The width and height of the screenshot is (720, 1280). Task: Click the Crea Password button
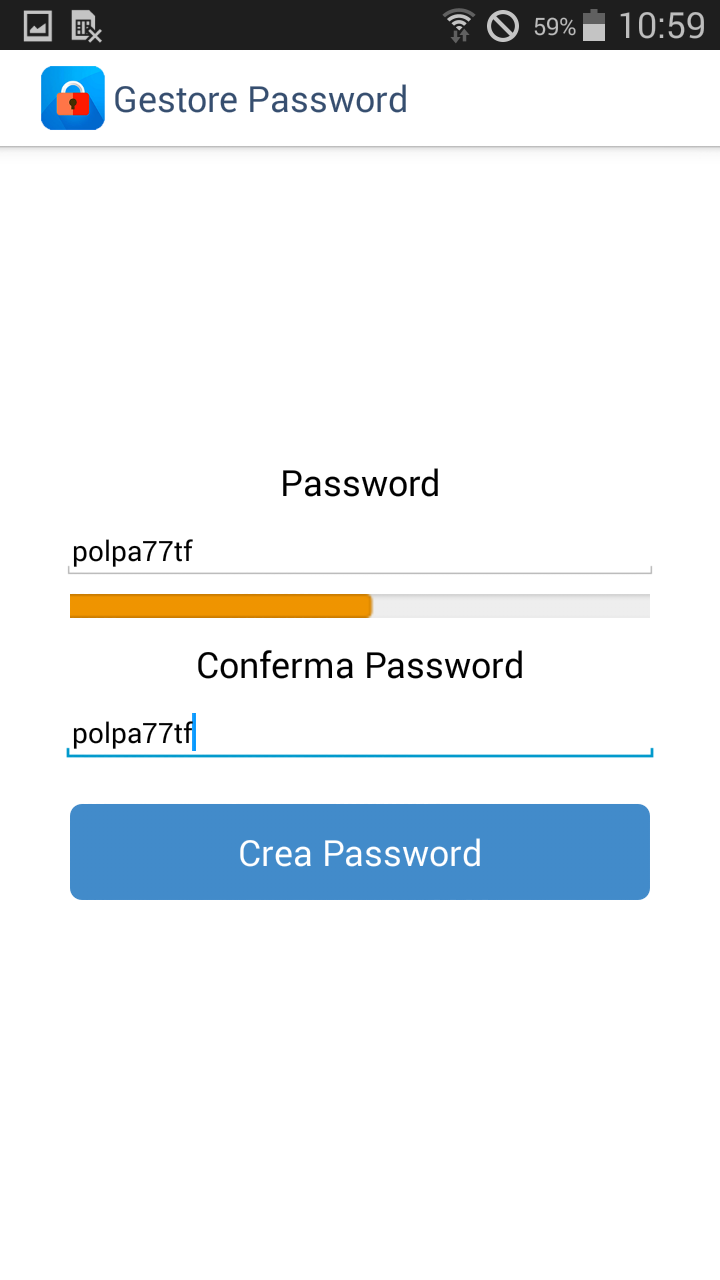360,852
